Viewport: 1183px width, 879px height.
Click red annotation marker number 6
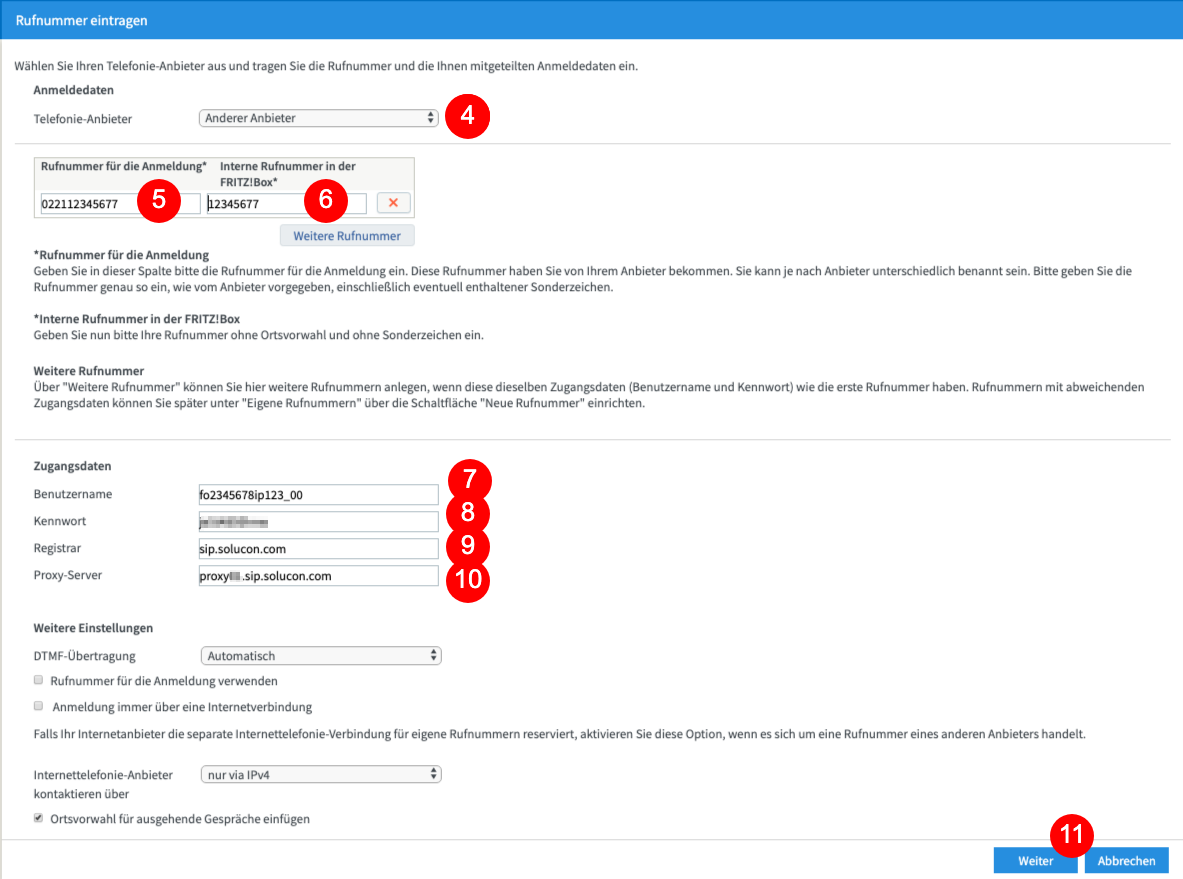click(326, 200)
